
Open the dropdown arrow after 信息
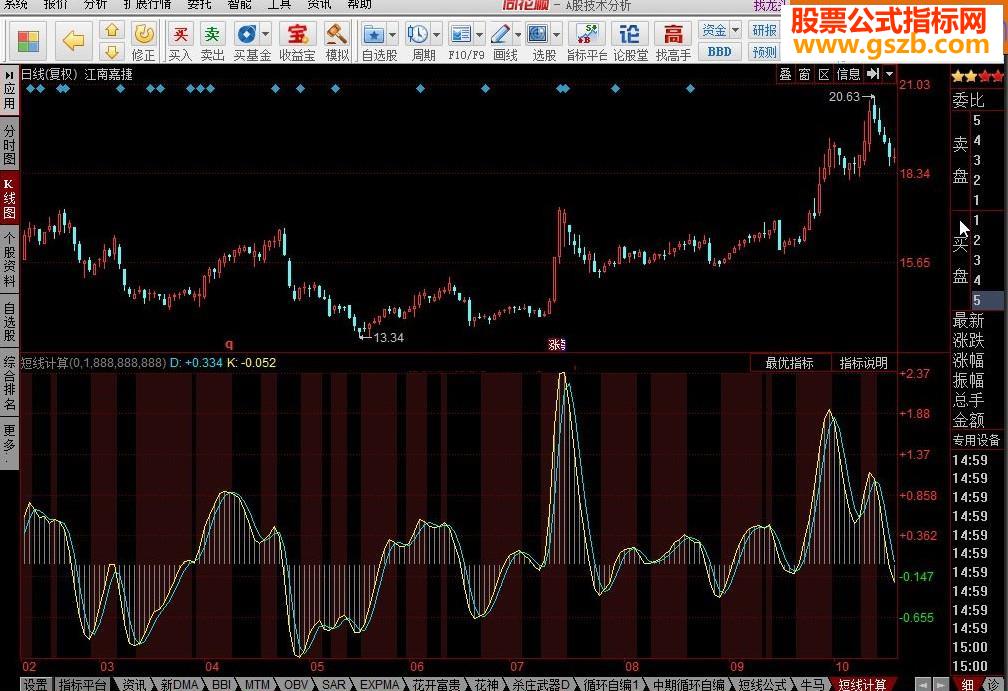tap(890, 75)
